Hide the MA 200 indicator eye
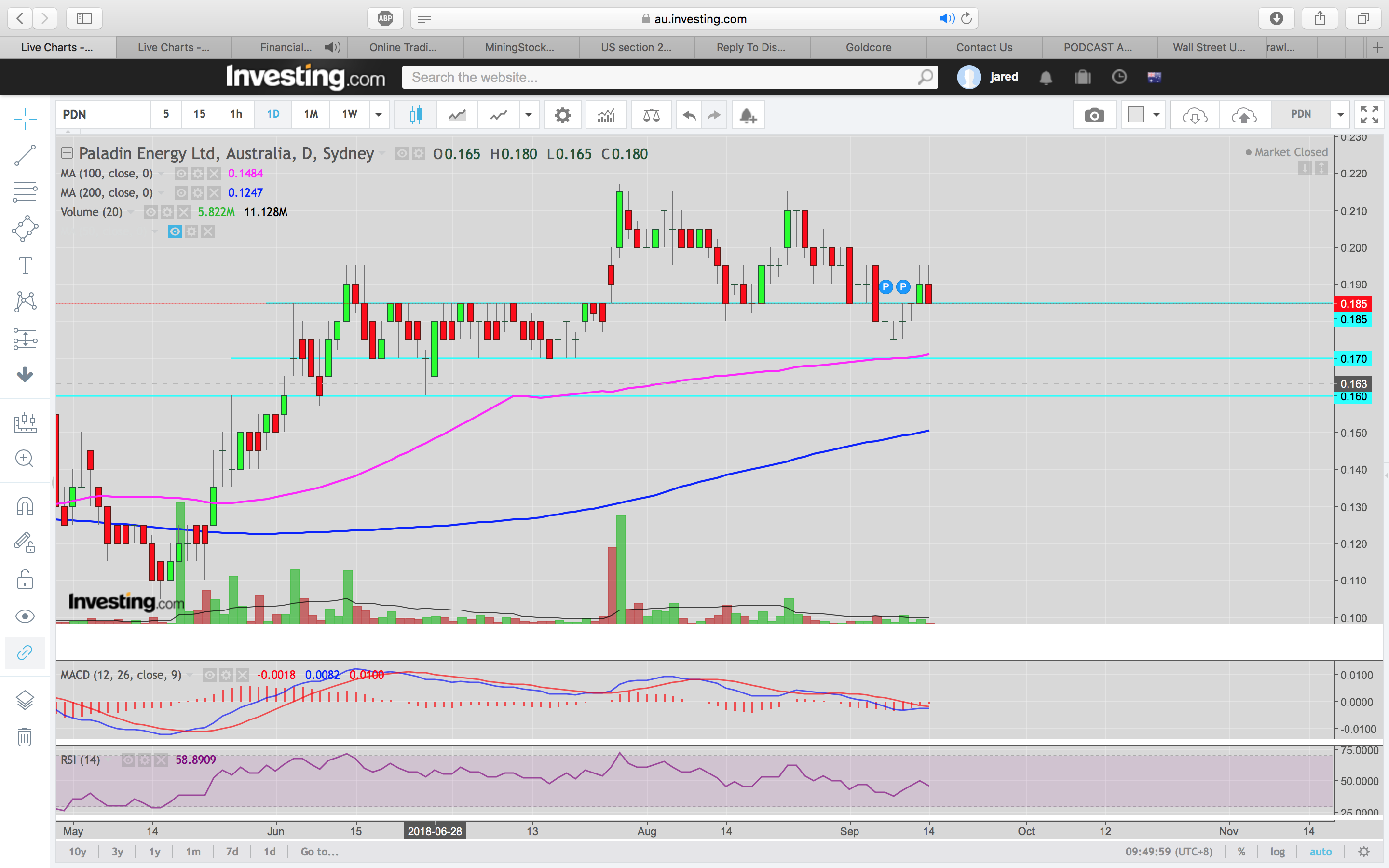The image size is (1389, 868). click(x=181, y=193)
